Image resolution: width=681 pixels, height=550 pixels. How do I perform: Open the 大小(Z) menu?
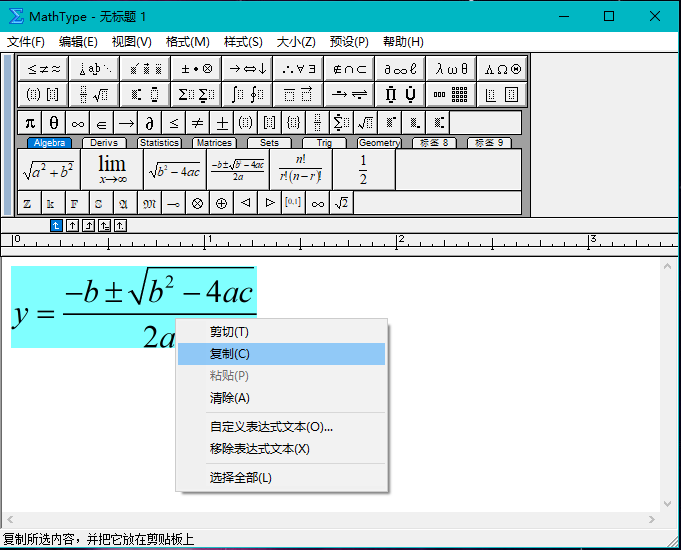296,42
